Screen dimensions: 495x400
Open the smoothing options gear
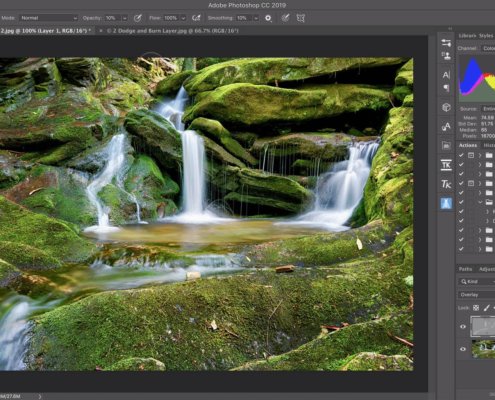(x=268, y=18)
